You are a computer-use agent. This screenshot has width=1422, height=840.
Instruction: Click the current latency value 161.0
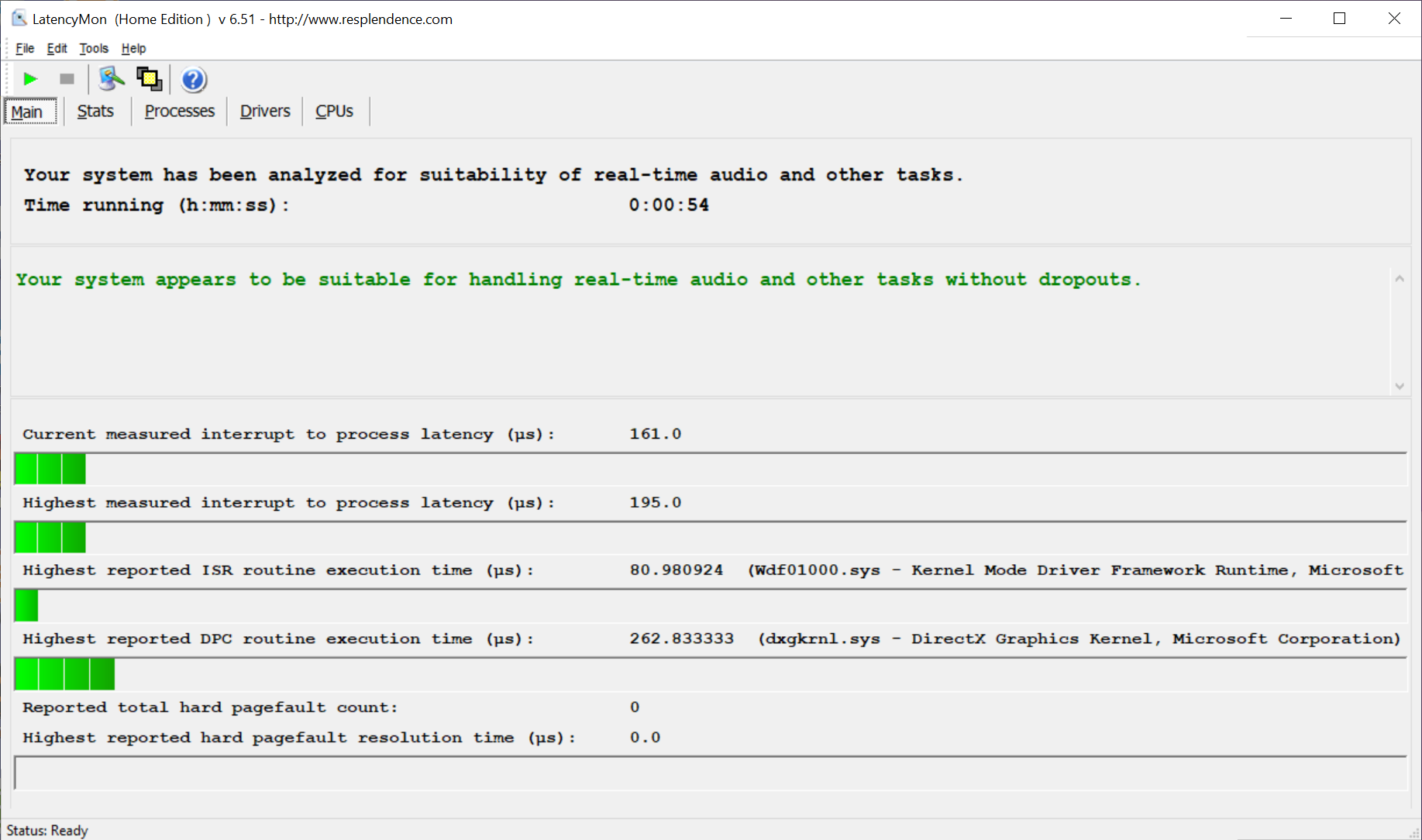click(x=656, y=434)
